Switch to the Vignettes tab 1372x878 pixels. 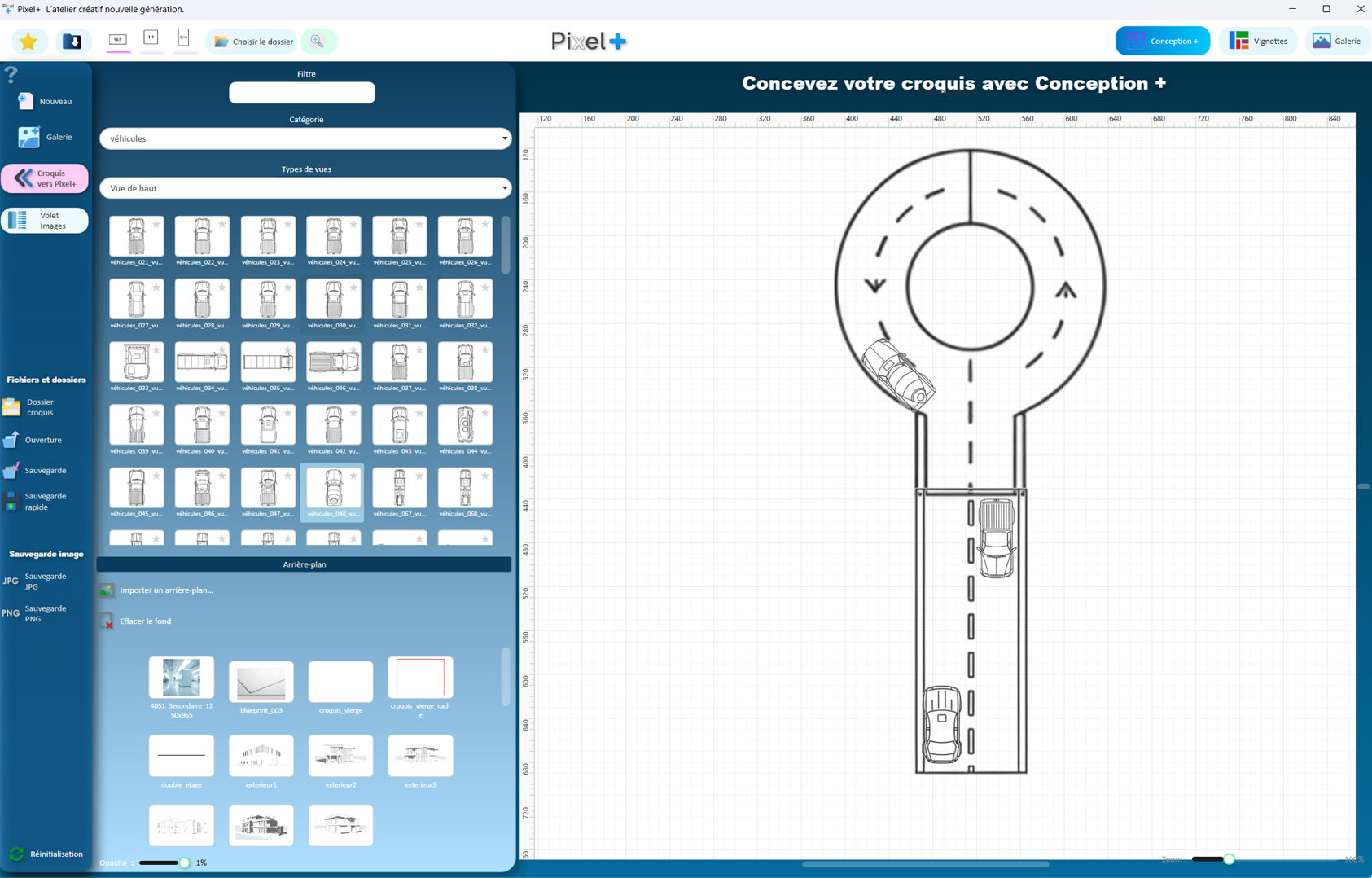[x=1259, y=41]
